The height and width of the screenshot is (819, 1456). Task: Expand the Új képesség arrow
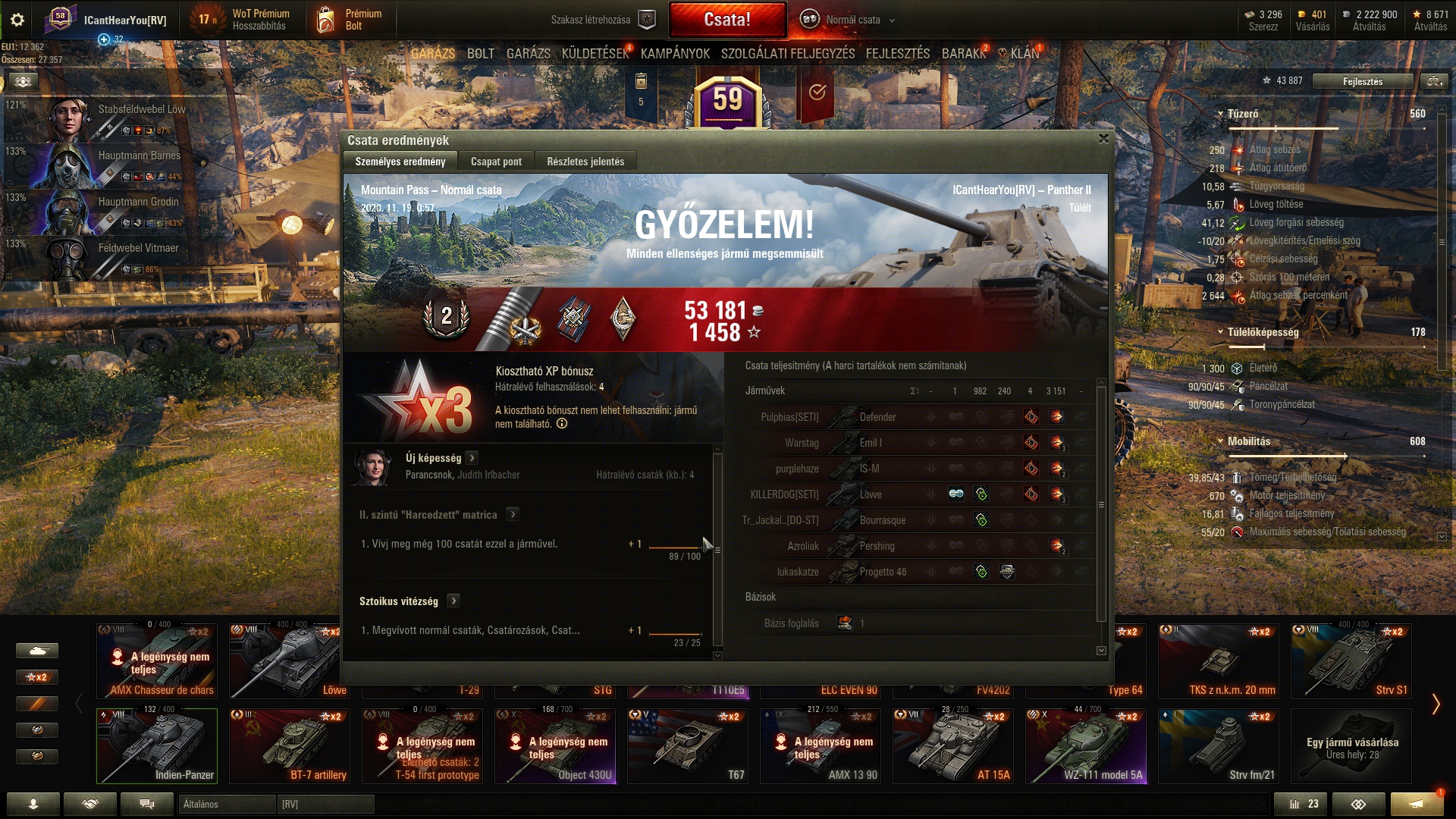coord(472,458)
